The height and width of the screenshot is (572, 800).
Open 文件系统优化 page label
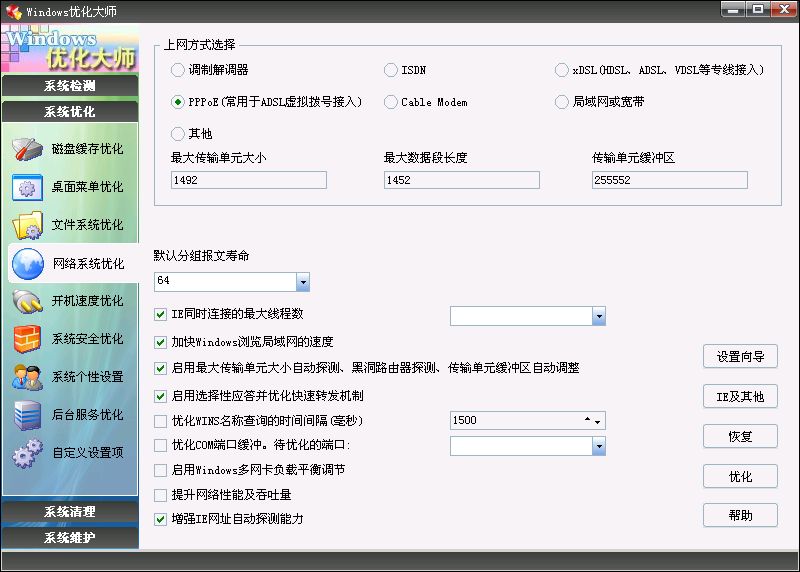pyautogui.click(x=87, y=225)
